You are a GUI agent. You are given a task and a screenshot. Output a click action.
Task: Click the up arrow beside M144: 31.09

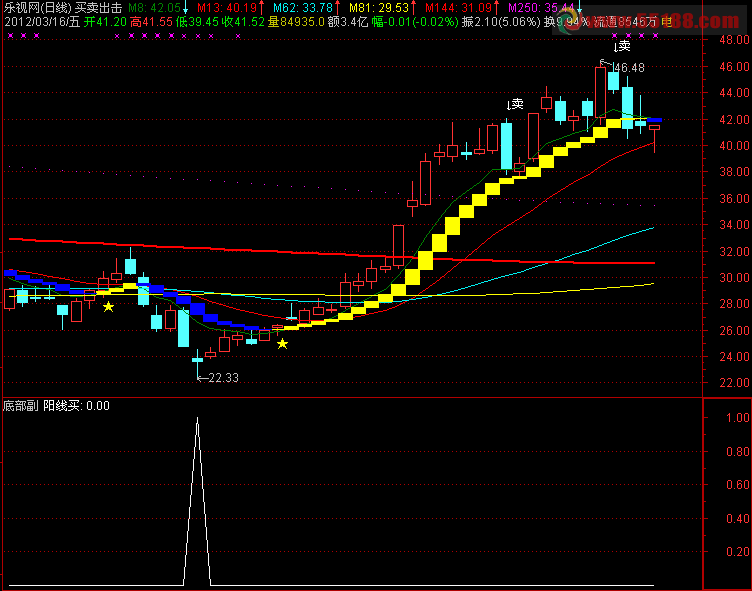tap(497, 8)
